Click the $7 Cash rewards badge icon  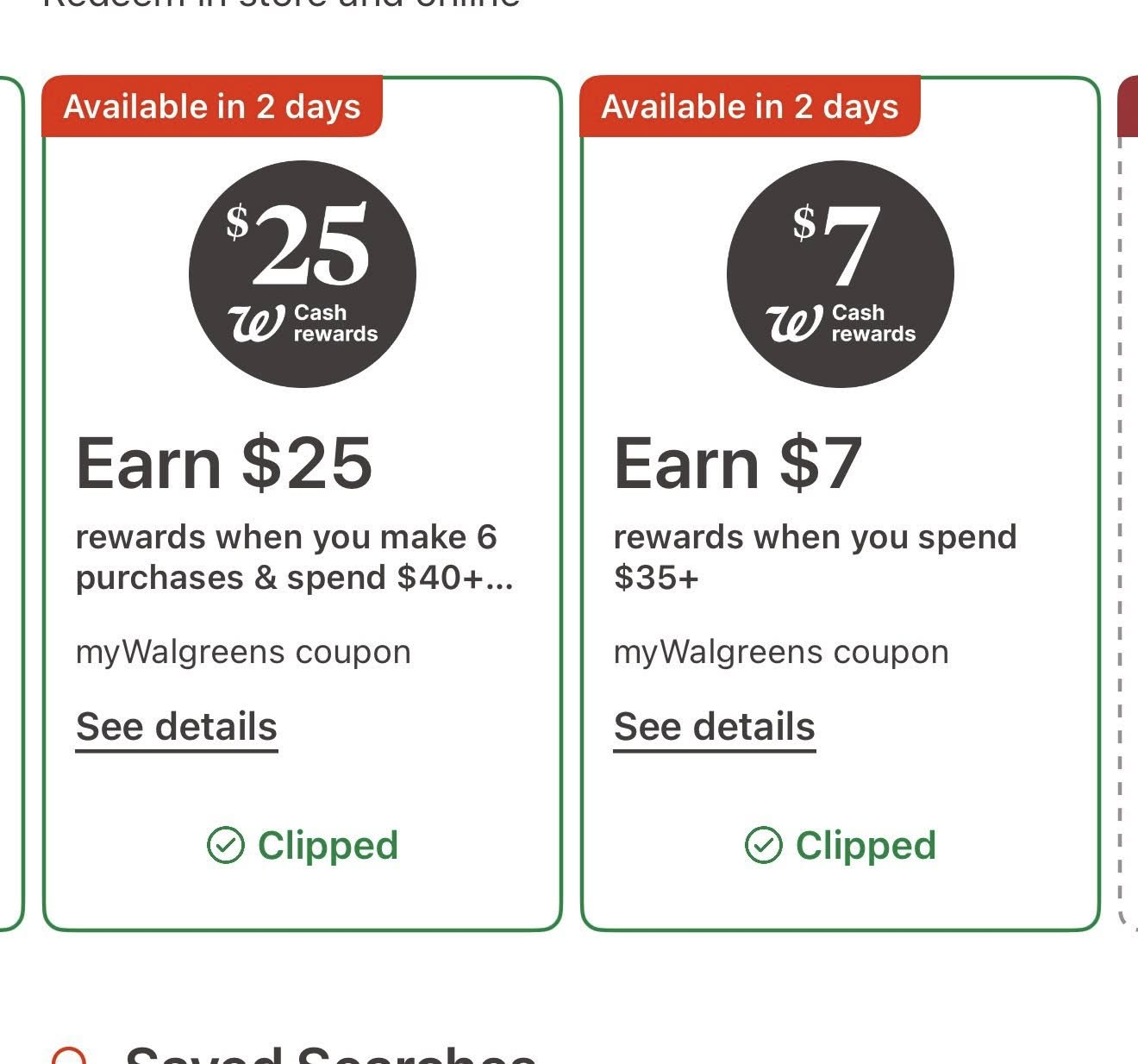pos(840,272)
